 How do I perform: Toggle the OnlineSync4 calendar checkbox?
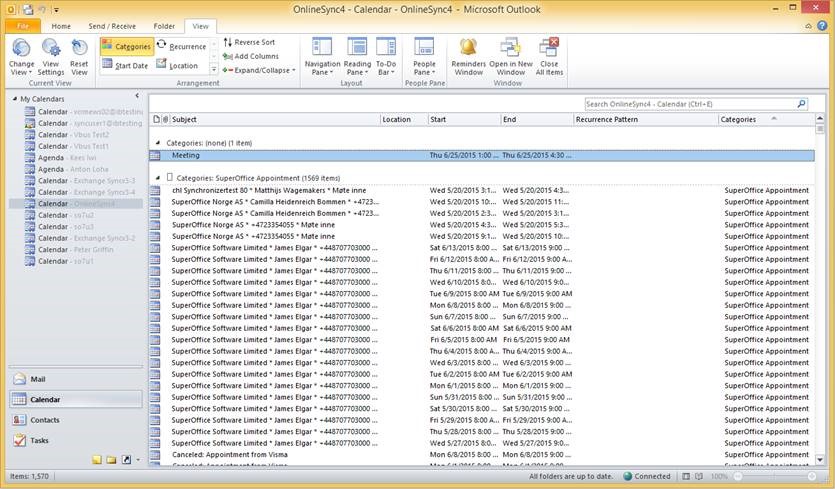(30, 203)
